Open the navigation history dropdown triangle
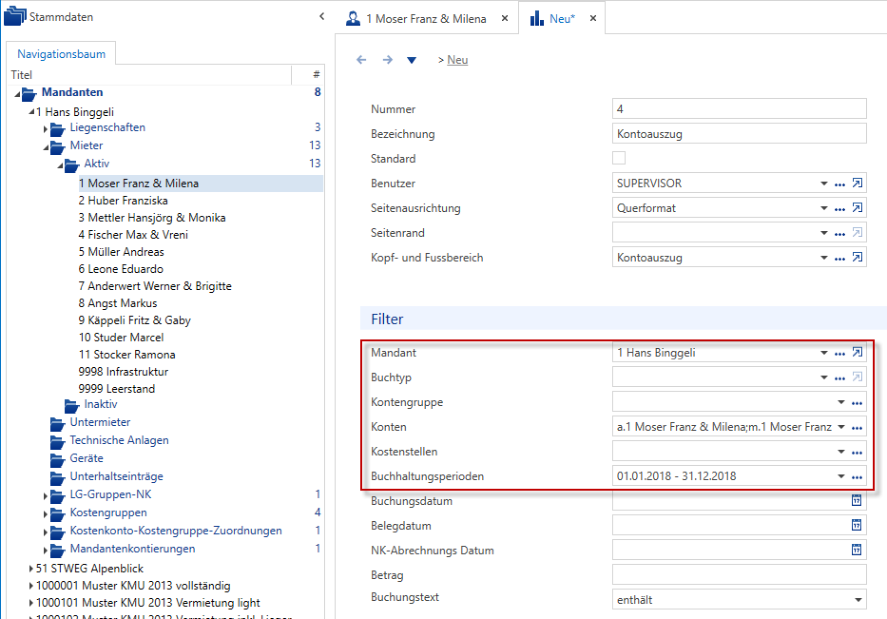 click(412, 61)
